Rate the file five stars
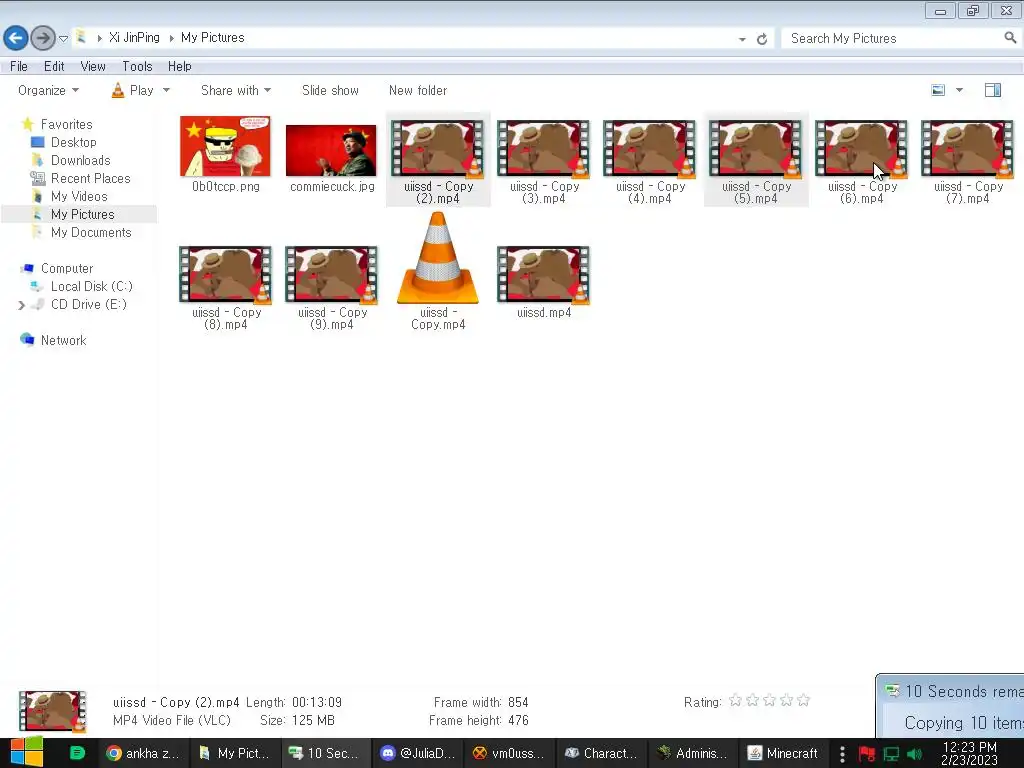 click(x=804, y=701)
